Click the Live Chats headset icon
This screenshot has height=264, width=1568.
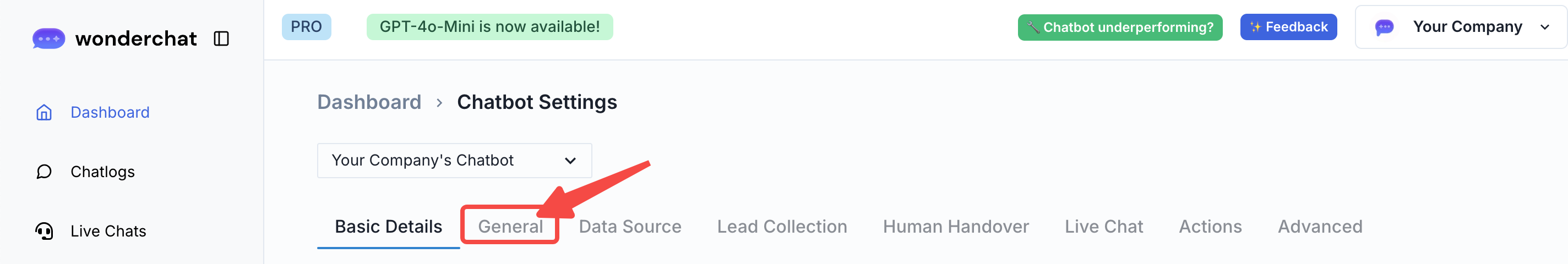point(44,231)
